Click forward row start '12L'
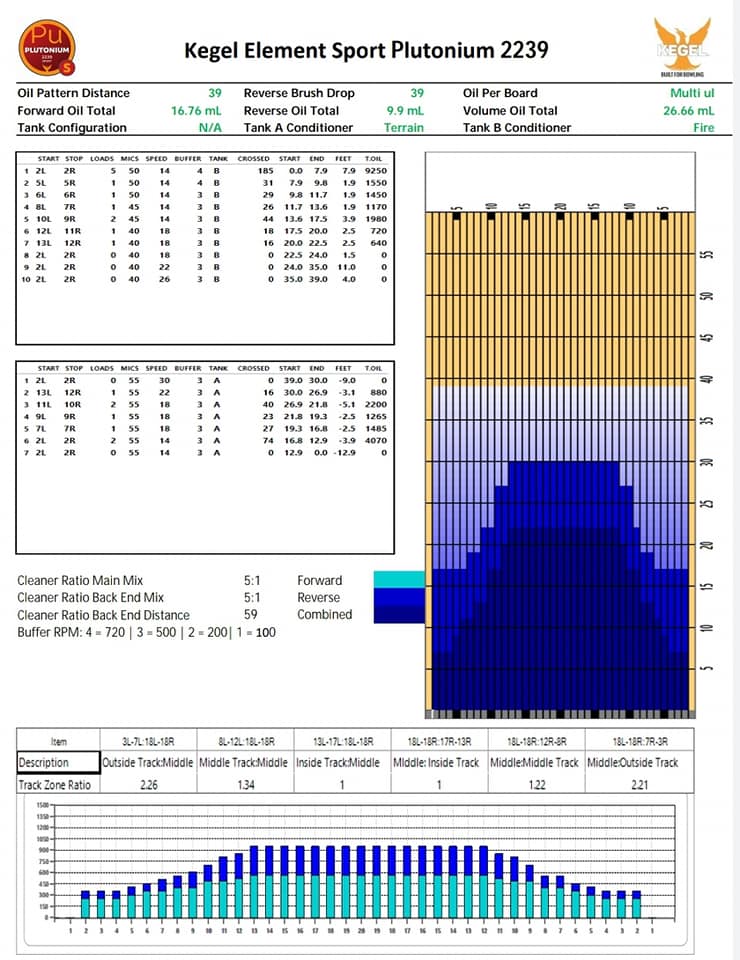The image size is (740, 960). point(43,231)
